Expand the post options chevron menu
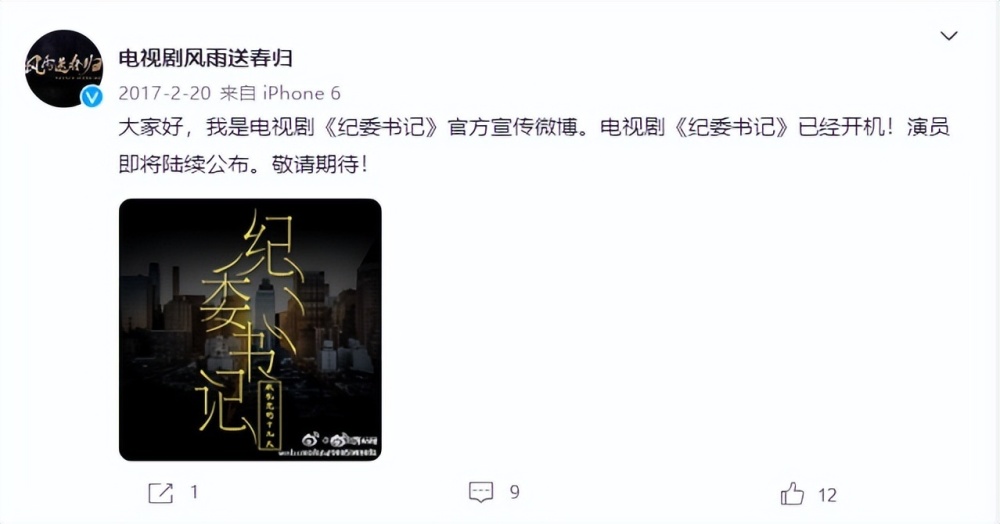The image size is (1000, 524). tap(949, 36)
